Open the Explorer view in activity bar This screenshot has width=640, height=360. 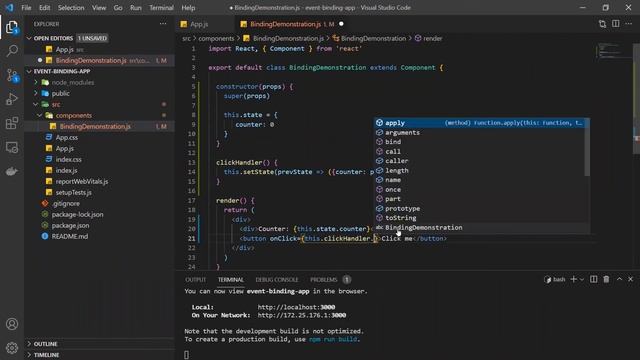tap(12, 28)
